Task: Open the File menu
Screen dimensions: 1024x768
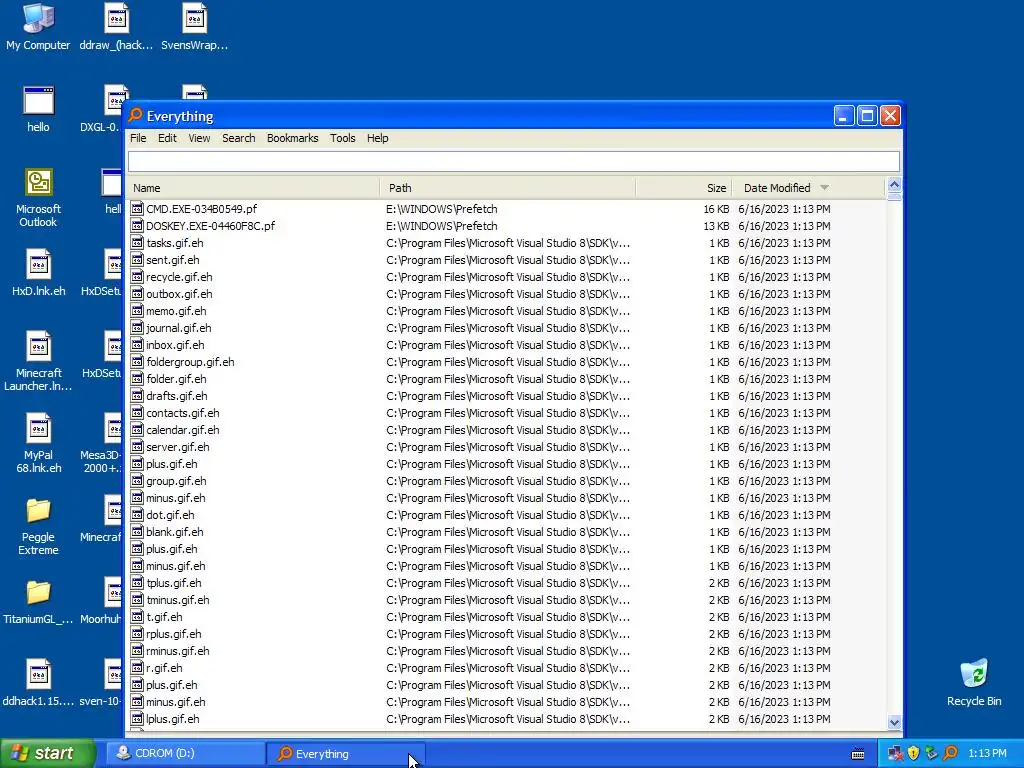Action: [138, 138]
